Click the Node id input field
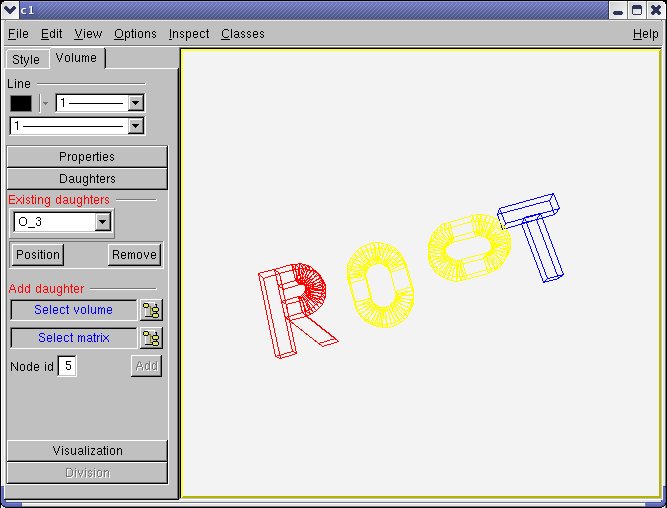 pos(67,366)
